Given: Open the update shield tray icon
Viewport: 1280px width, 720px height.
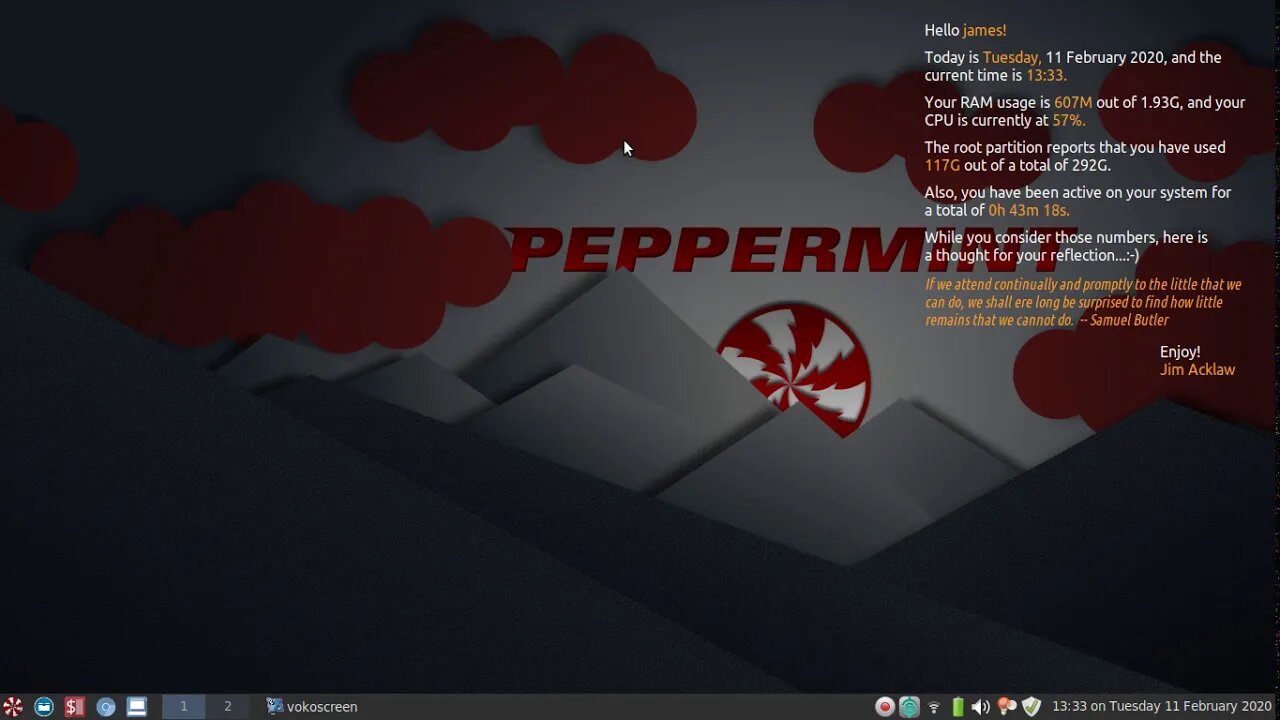Looking at the screenshot, I should click(1032, 707).
